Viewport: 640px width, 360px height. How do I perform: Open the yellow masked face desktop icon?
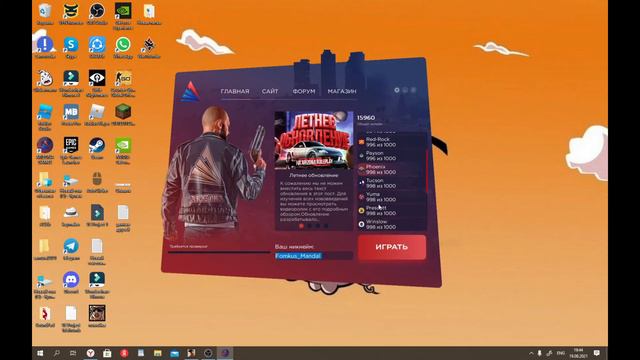pos(71,14)
